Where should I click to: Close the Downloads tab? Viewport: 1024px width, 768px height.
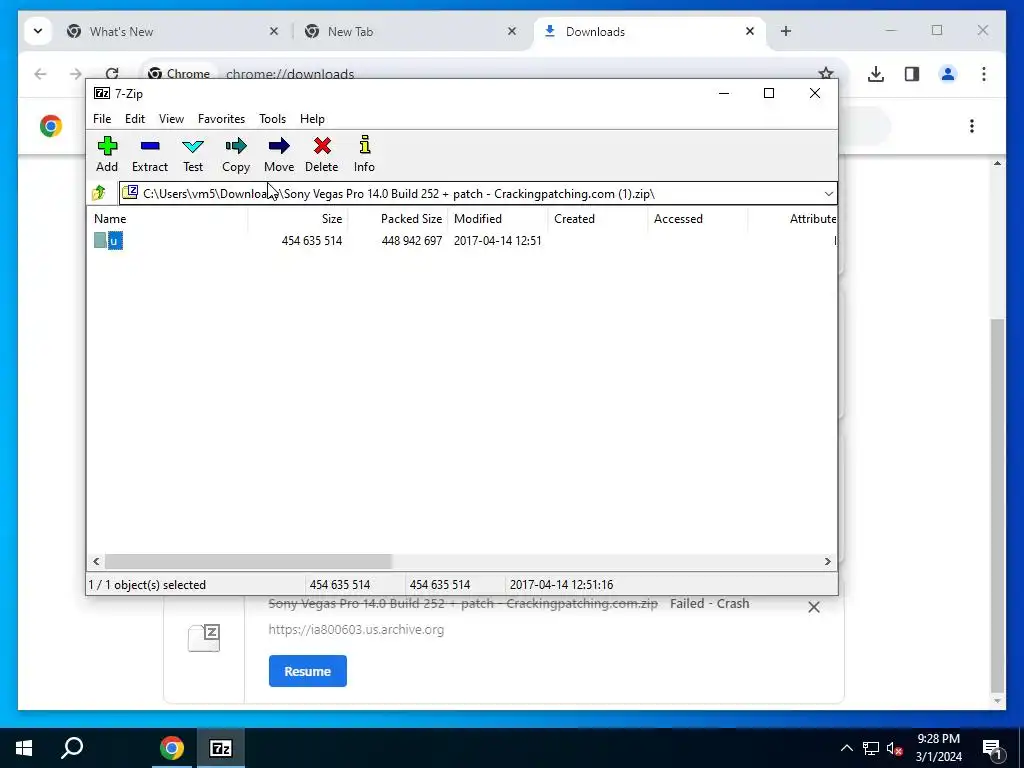750,31
